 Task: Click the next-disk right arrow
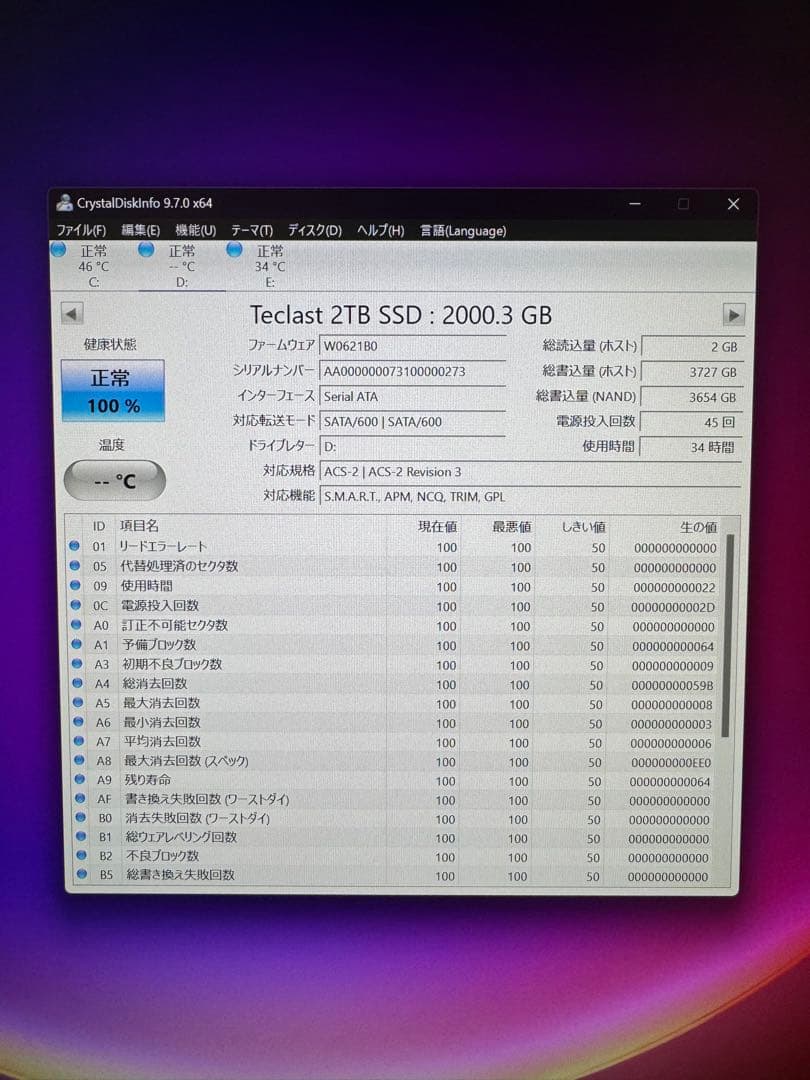[x=735, y=314]
